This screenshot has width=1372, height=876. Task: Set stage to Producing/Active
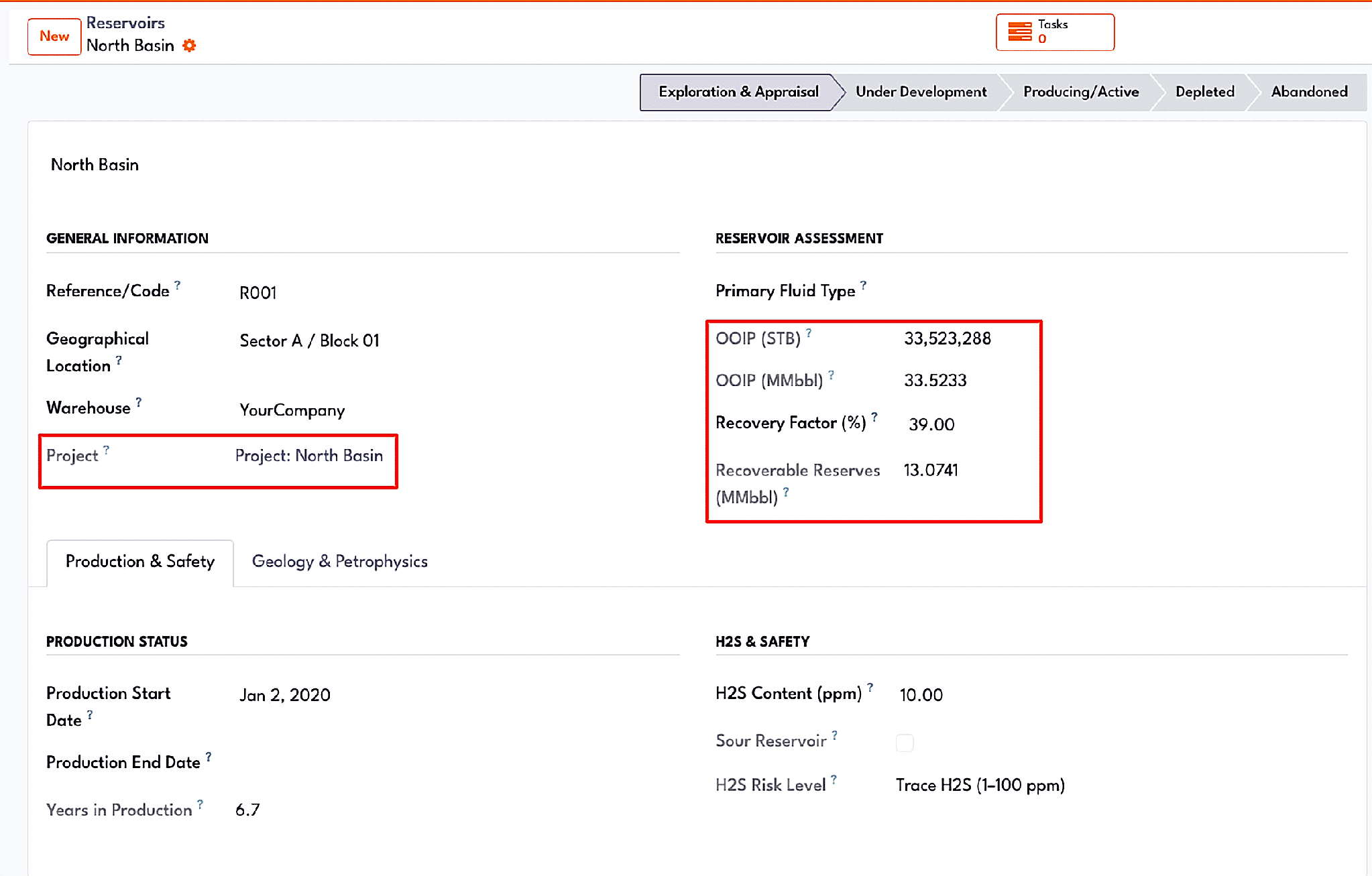(1081, 92)
